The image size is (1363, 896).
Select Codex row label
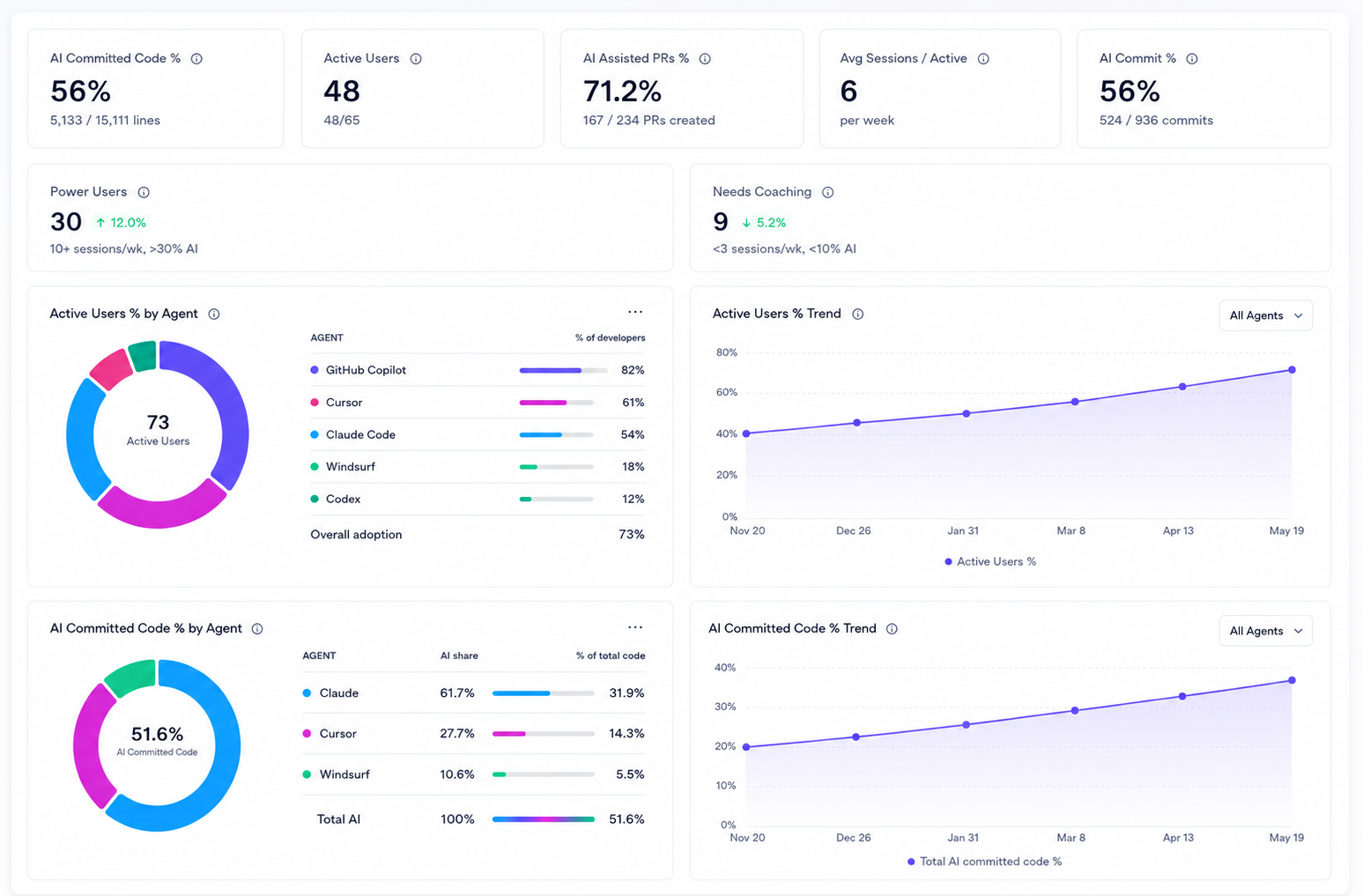click(343, 499)
